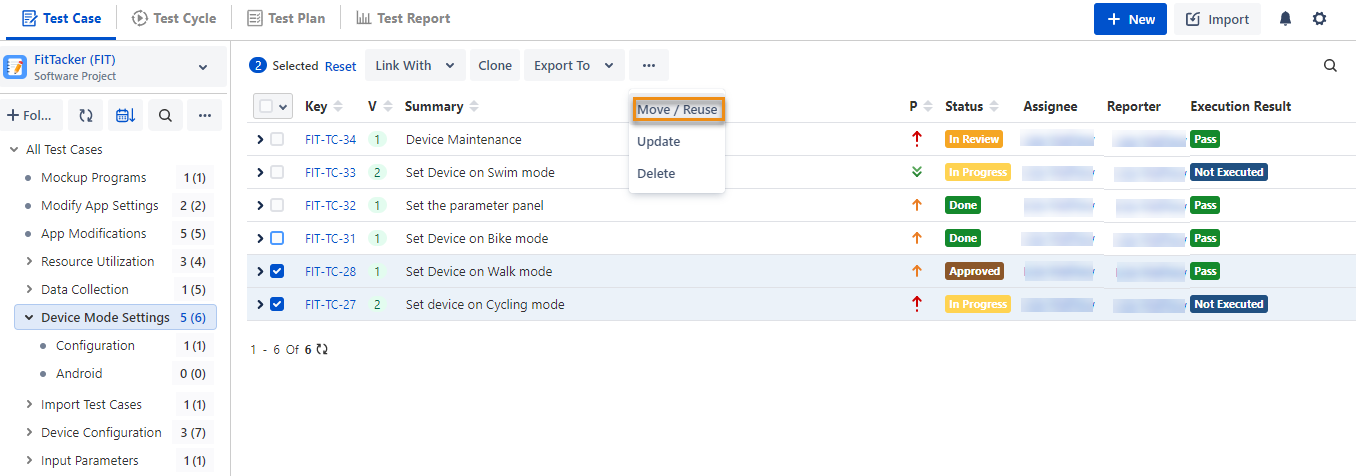Select the Mockup Programs folder
The image size is (1356, 476).
coord(93,178)
